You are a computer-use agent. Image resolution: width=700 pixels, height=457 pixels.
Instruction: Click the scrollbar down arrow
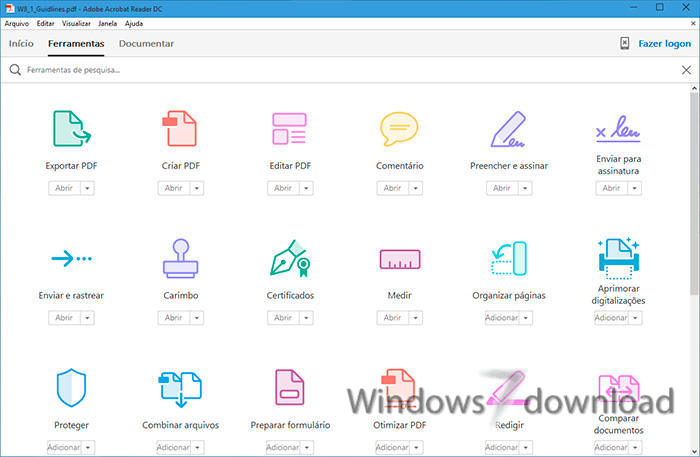pyautogui.click(x=694, y=452)
